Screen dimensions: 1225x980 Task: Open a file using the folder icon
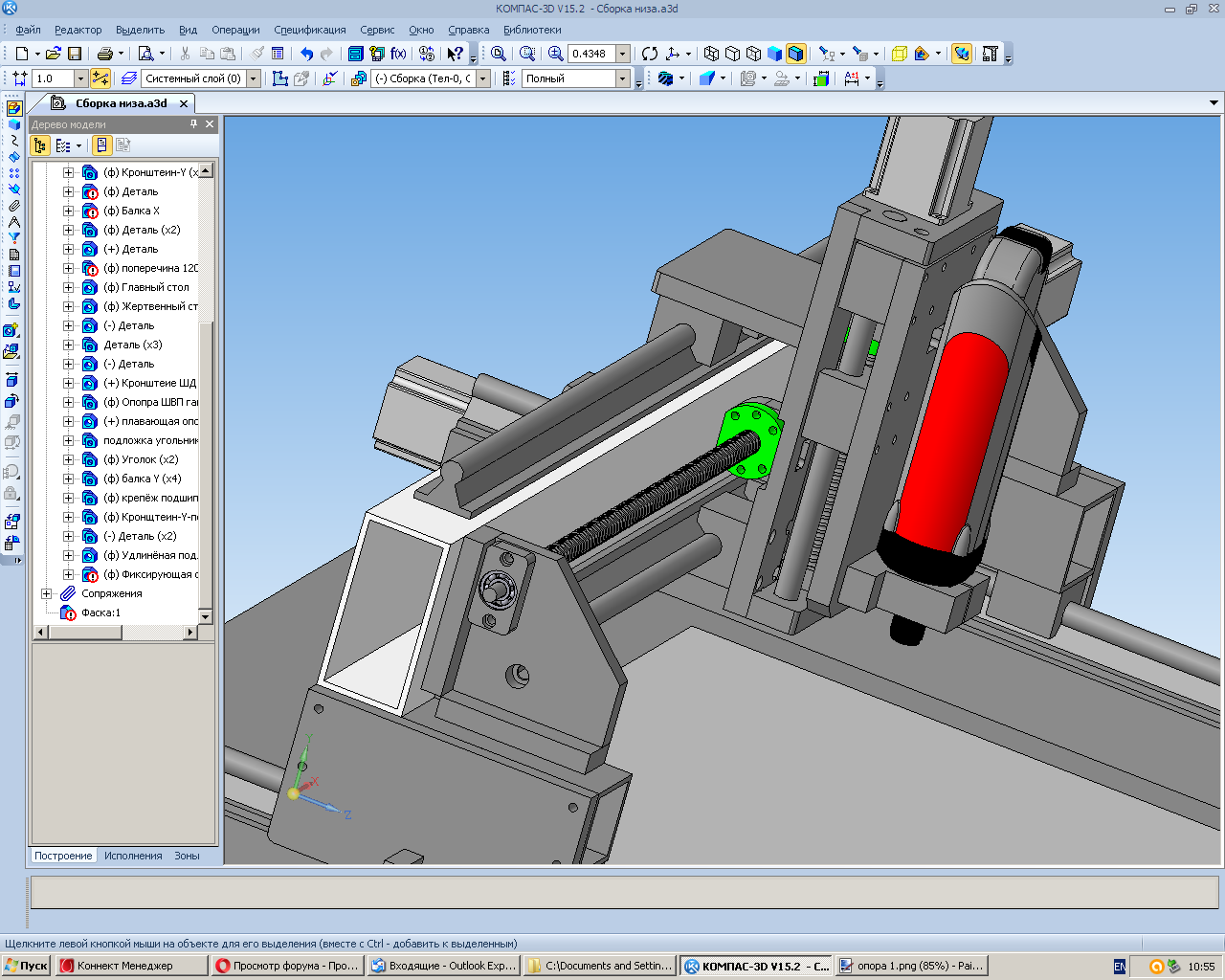(x=54, y=54)
